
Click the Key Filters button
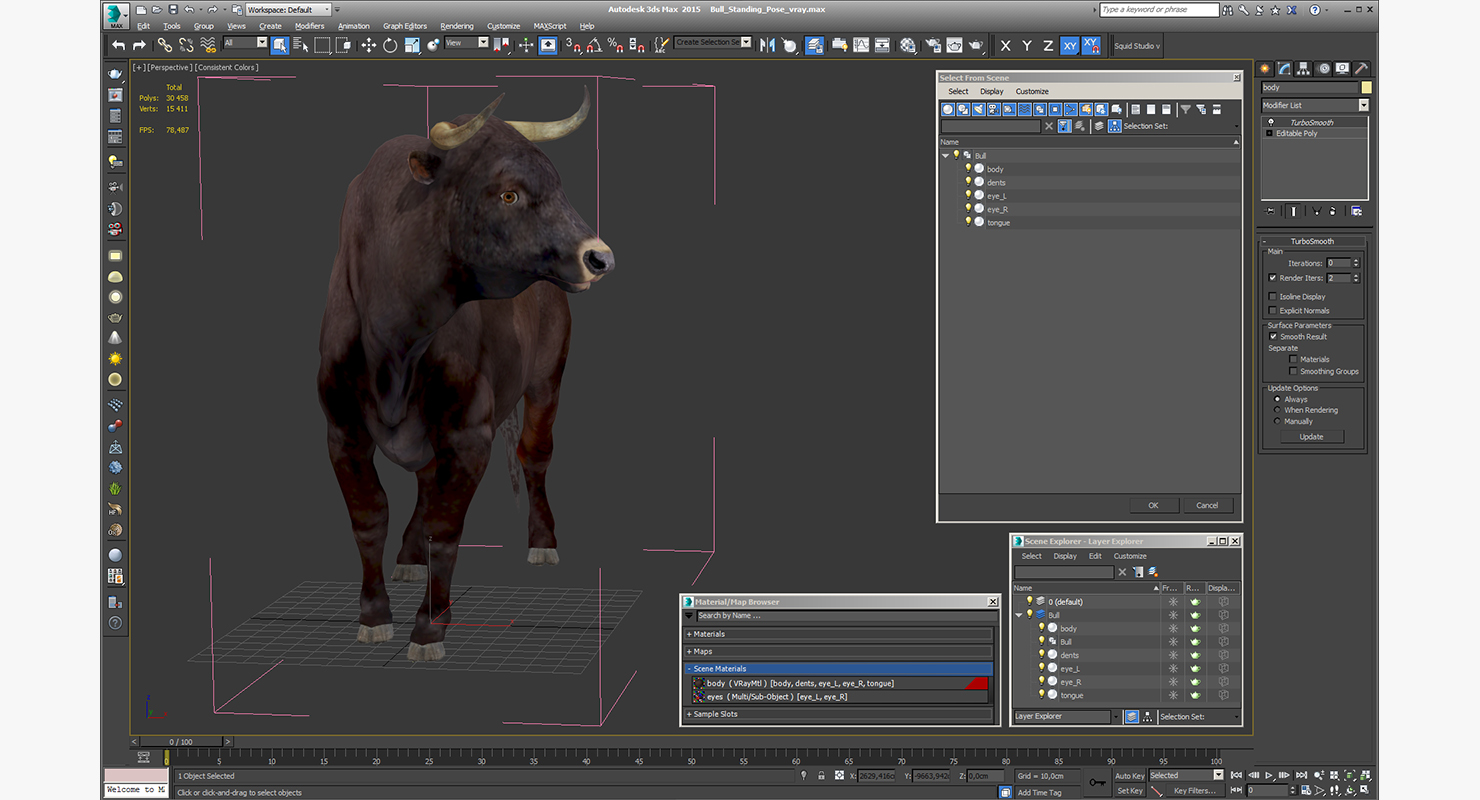[x=1195, y=790]
